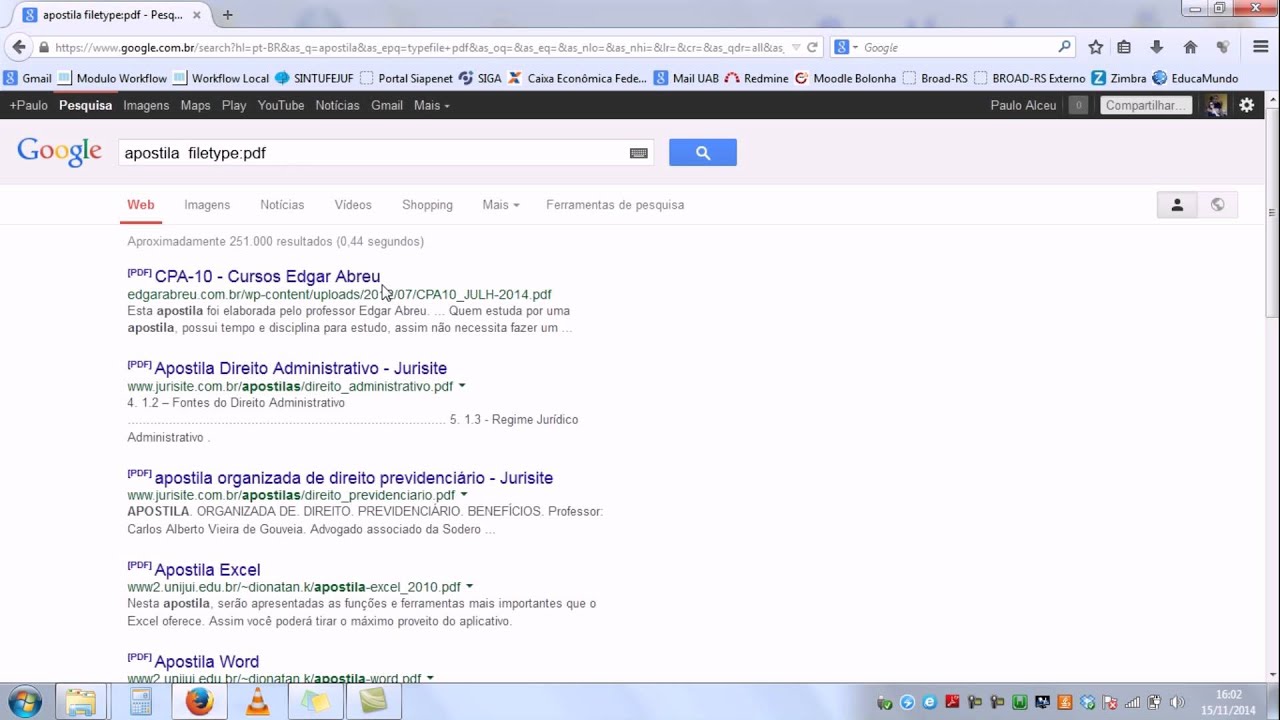The image size is (1280, 720).
Task: Open the bookmarks list icon in the toolbar
Action: click(x=1124, y=47)
